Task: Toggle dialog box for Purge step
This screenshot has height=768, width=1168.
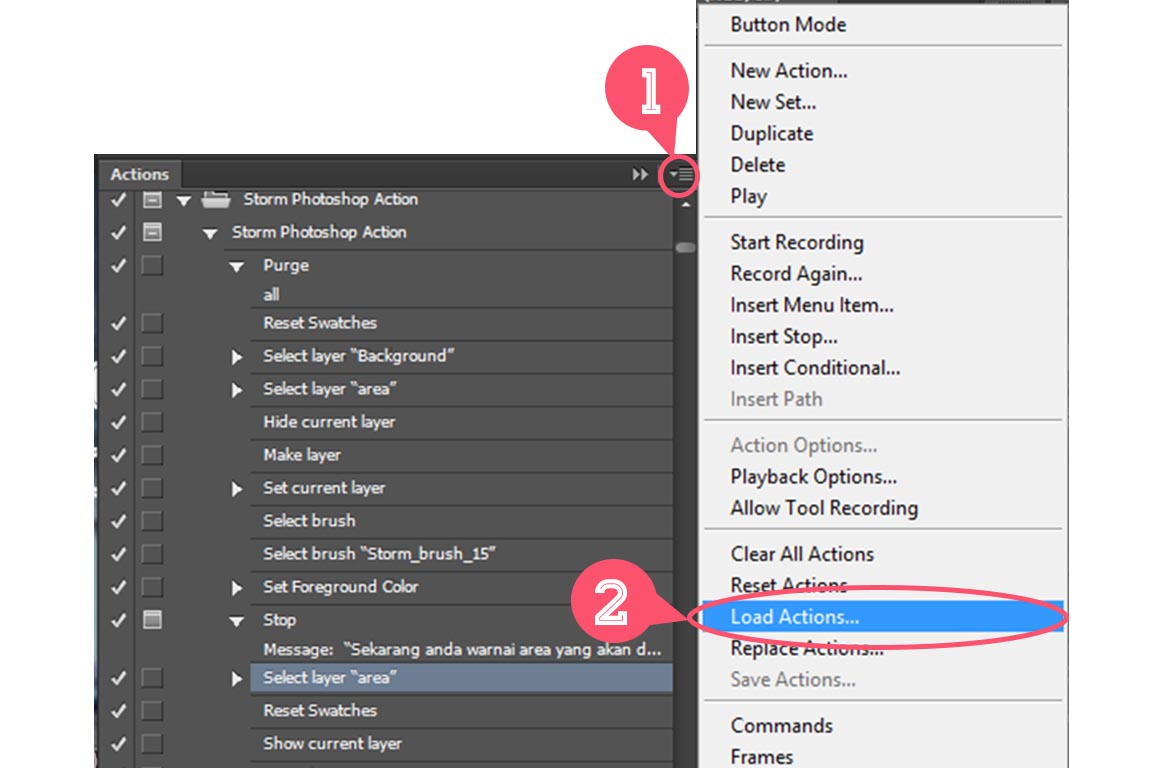Action: click(152, 265)
